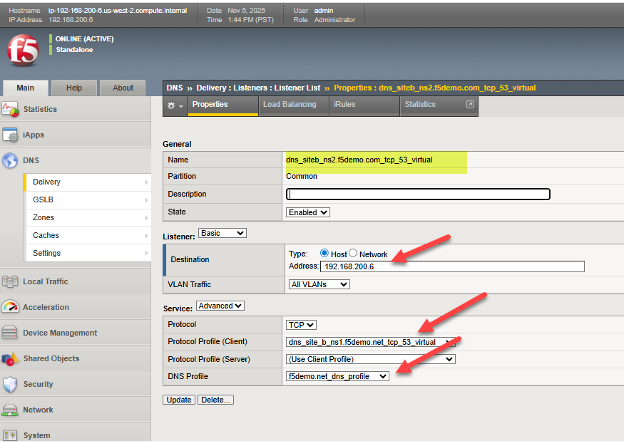Click the gear settings icon in tab bar

pos(173,105)
